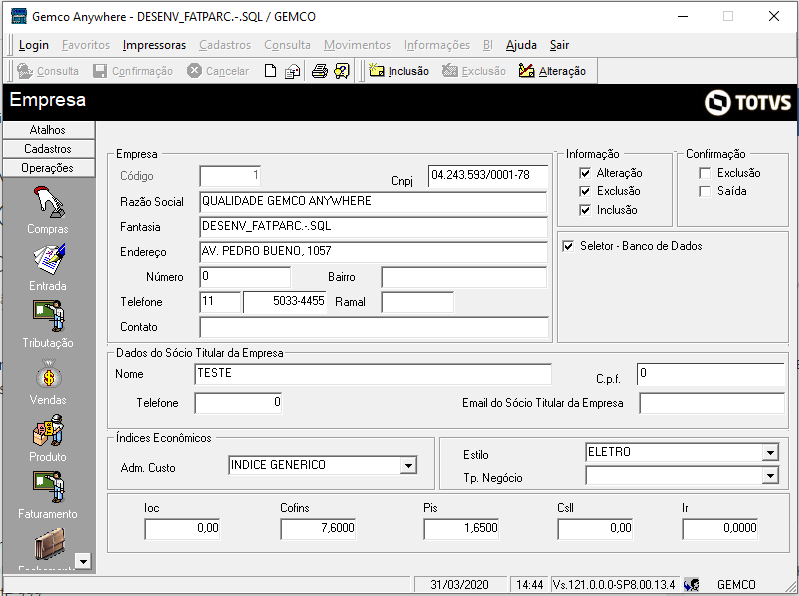Click the Cofins value field
The image size is (799, 596).
point(318,529)
